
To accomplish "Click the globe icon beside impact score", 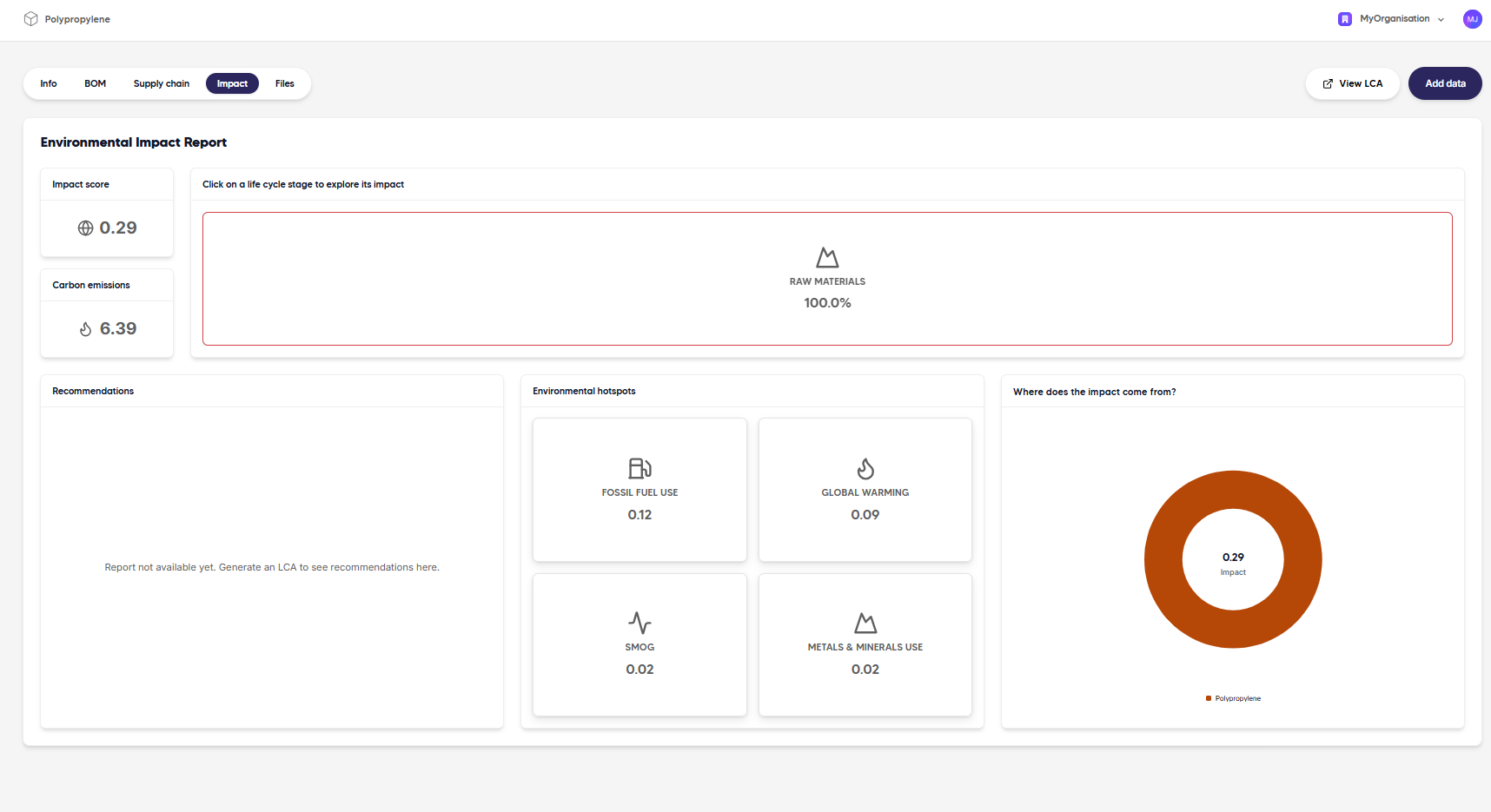I will [x=85, y=228].
